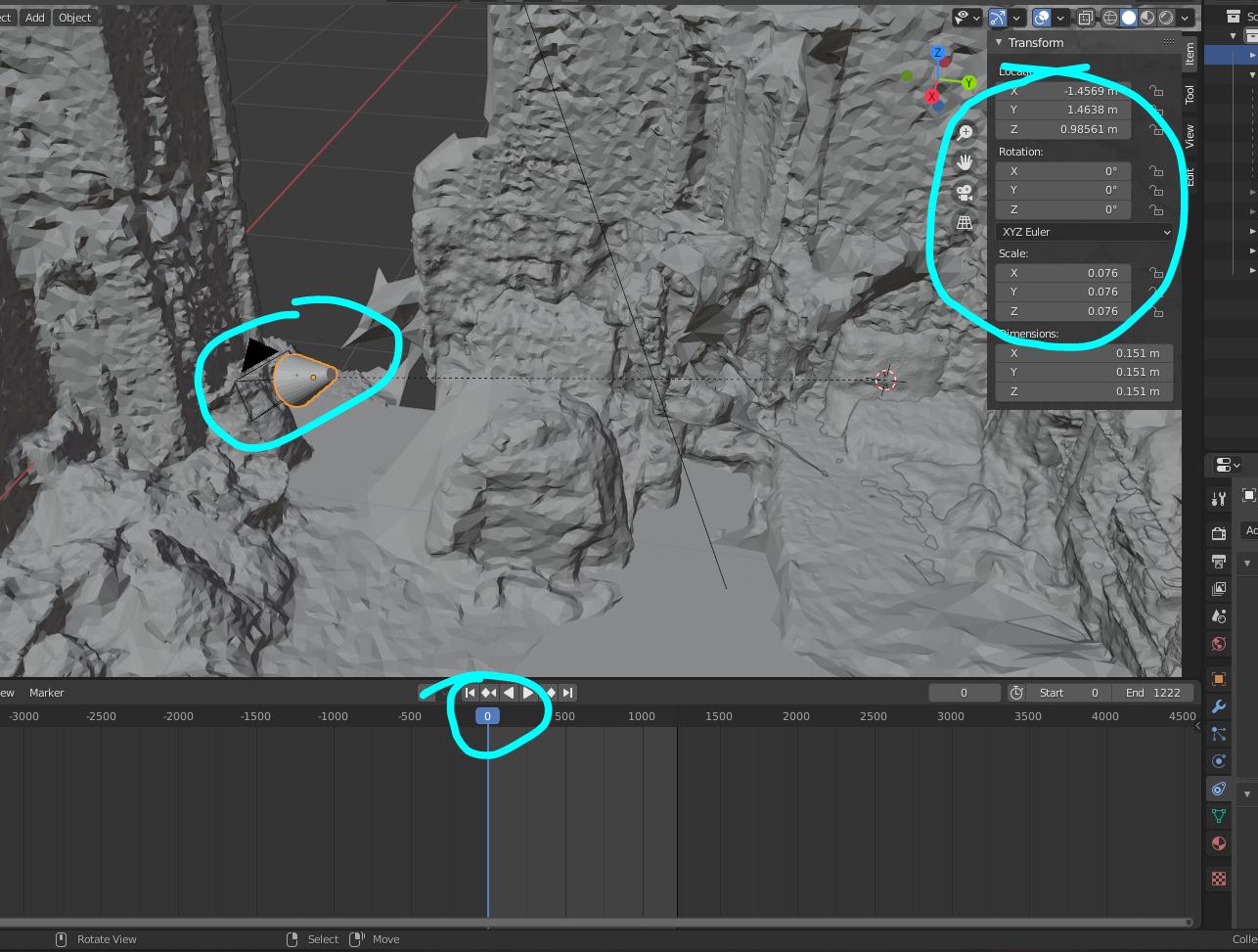Select material preview viewport shading
1258x952 pixels.
click(1147, 18)
